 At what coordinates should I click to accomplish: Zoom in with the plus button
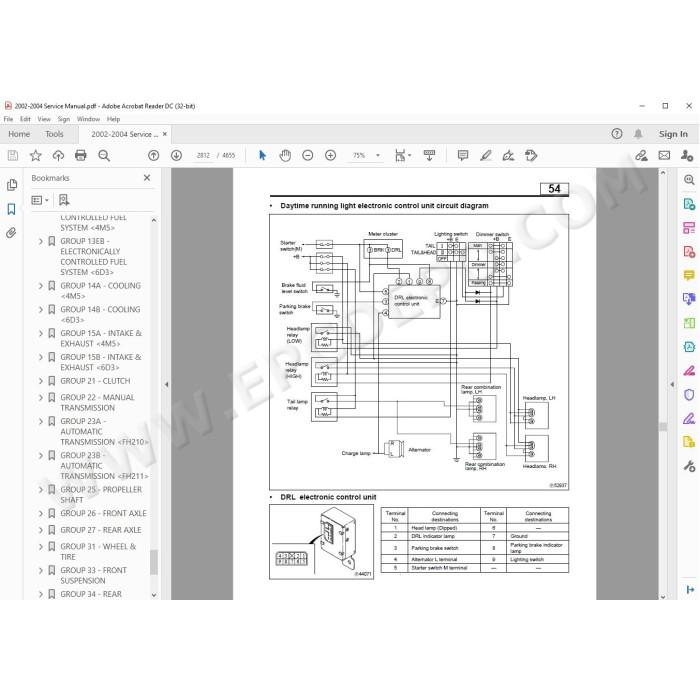click(x=330, y=155)
